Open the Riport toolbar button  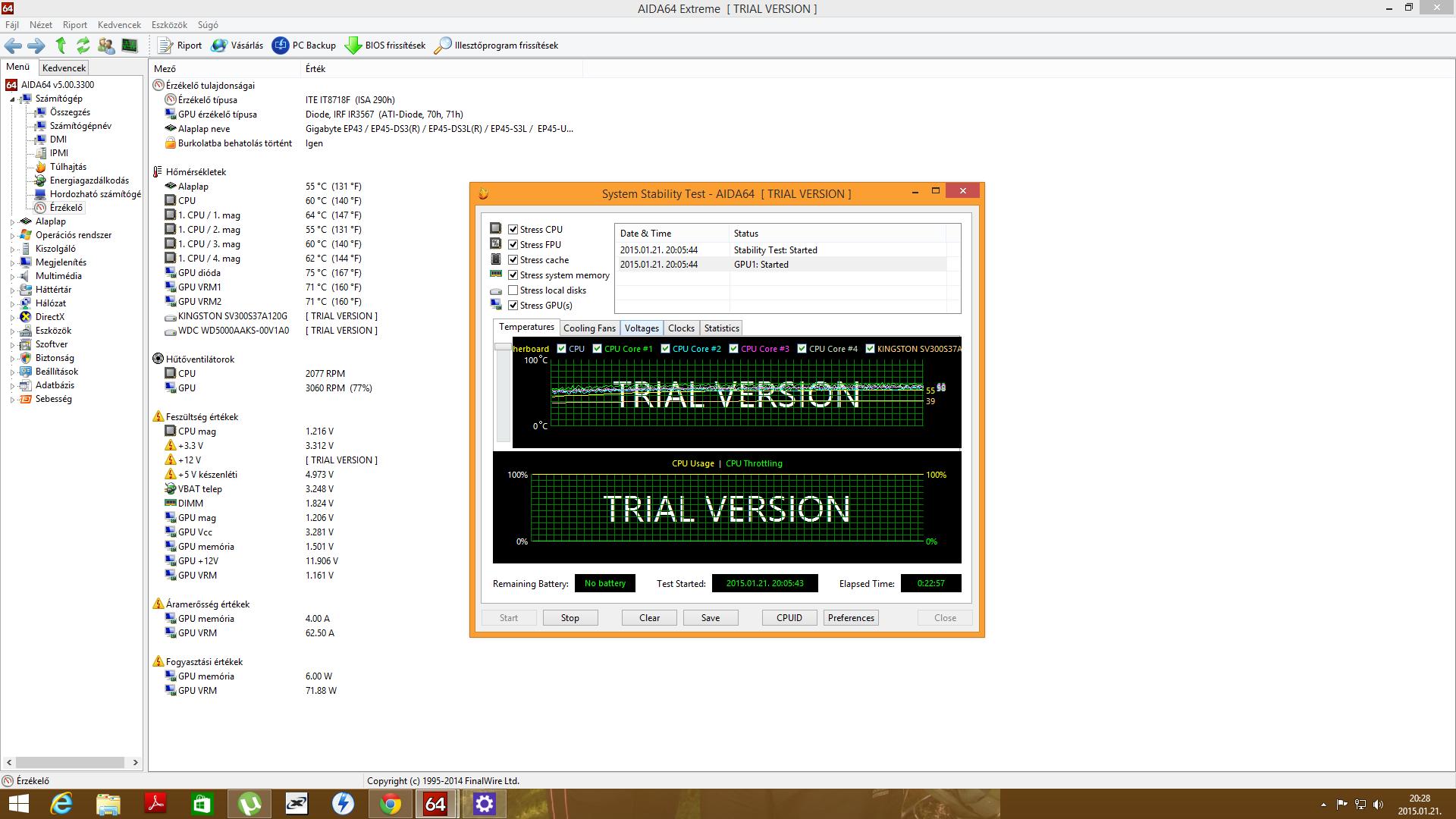tap(180, 45)
